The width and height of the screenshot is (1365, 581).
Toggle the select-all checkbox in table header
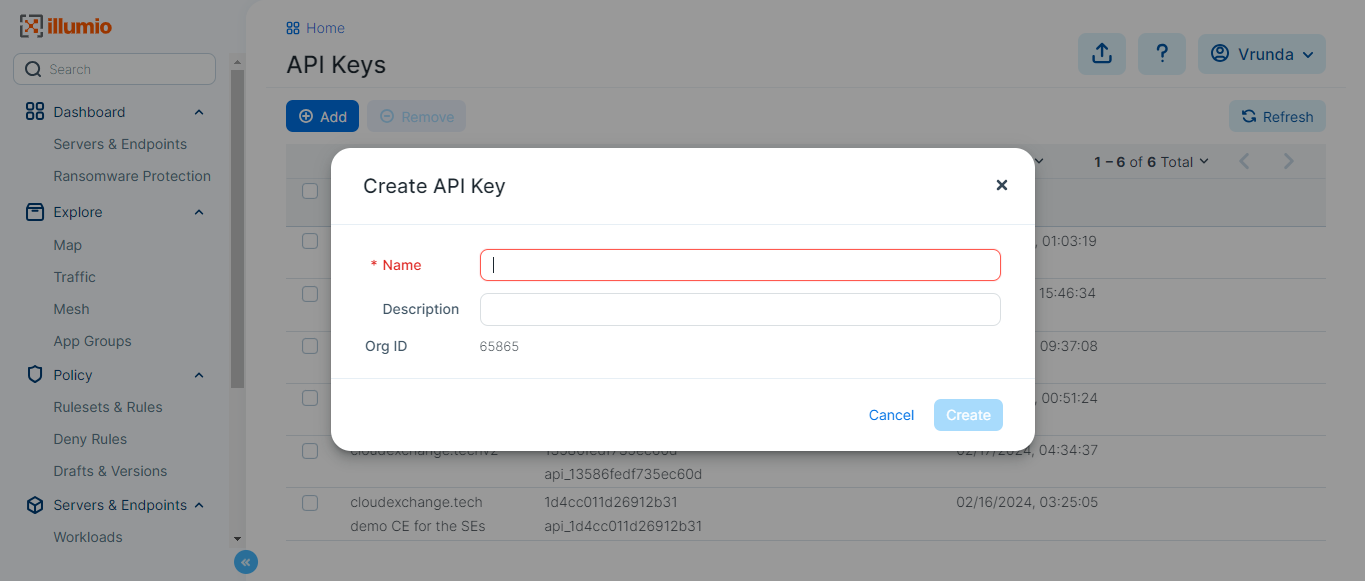[x=310, y=190]
